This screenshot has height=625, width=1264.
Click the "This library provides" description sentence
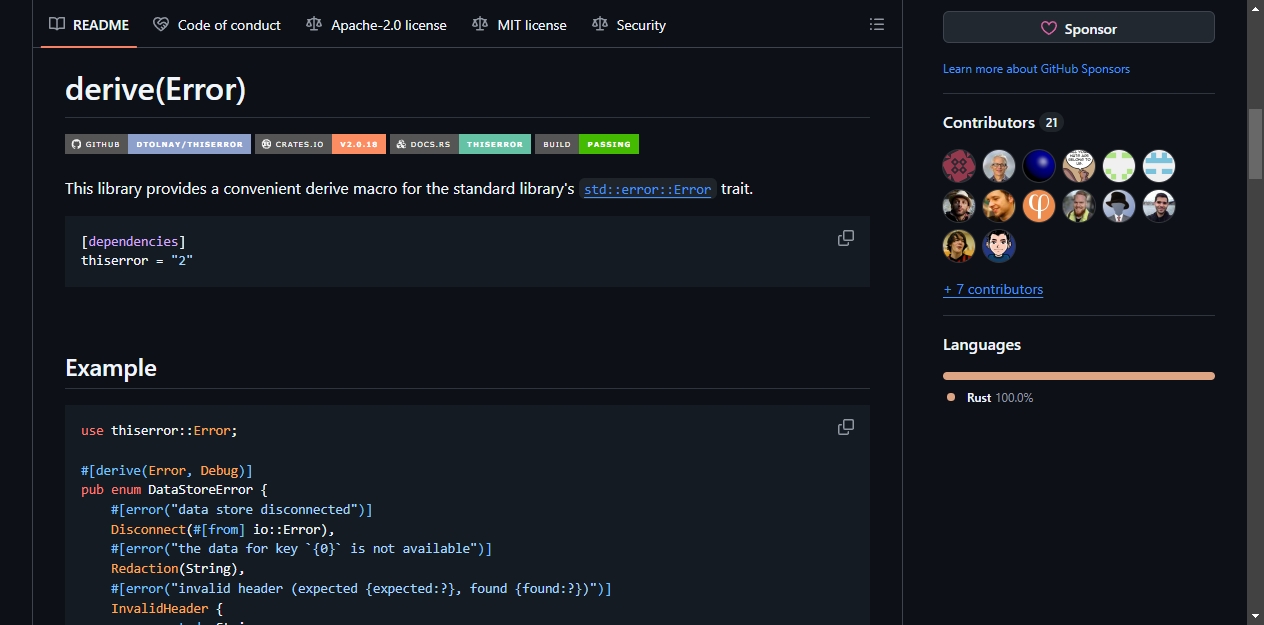pos(409,188)
